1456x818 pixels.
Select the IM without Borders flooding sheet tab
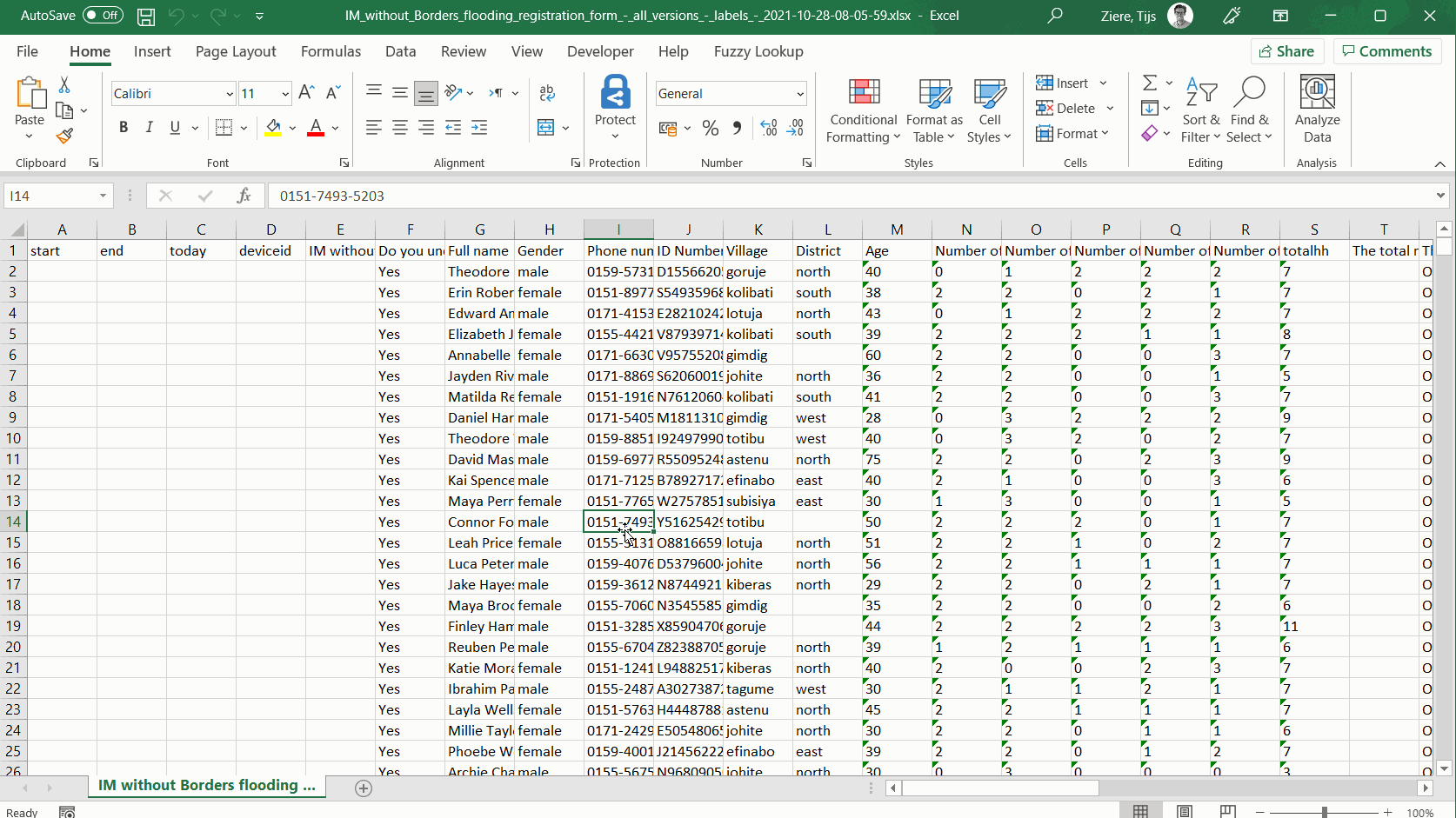coord(207,785)
